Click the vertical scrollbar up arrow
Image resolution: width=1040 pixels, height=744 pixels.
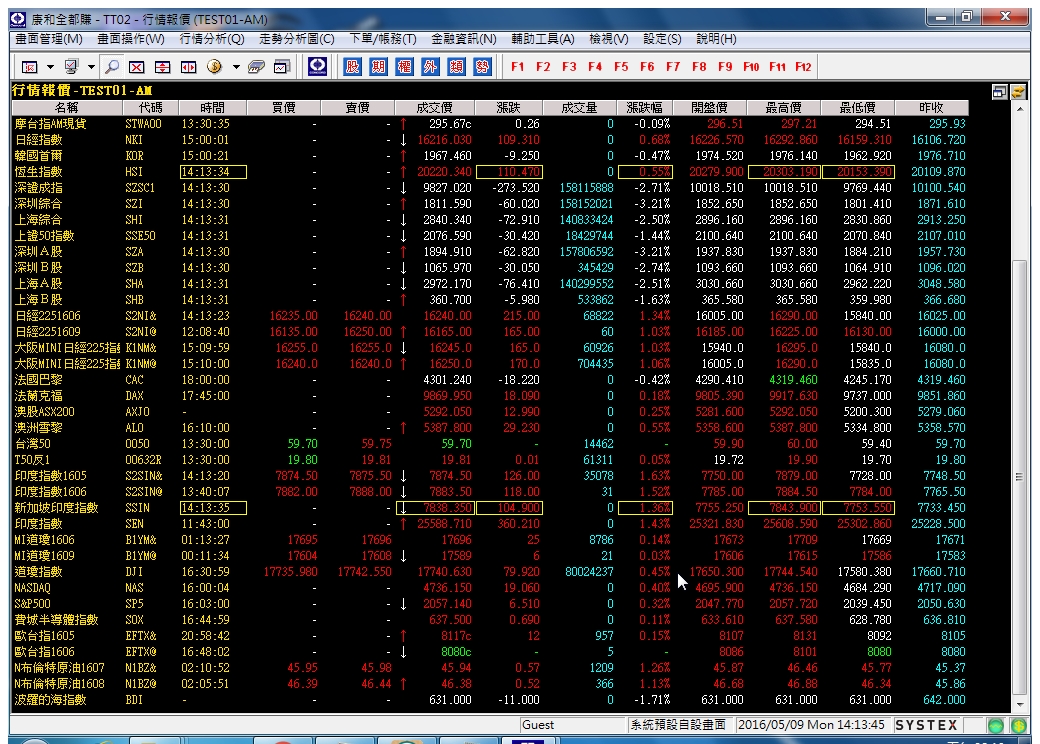coord(1020,109)
